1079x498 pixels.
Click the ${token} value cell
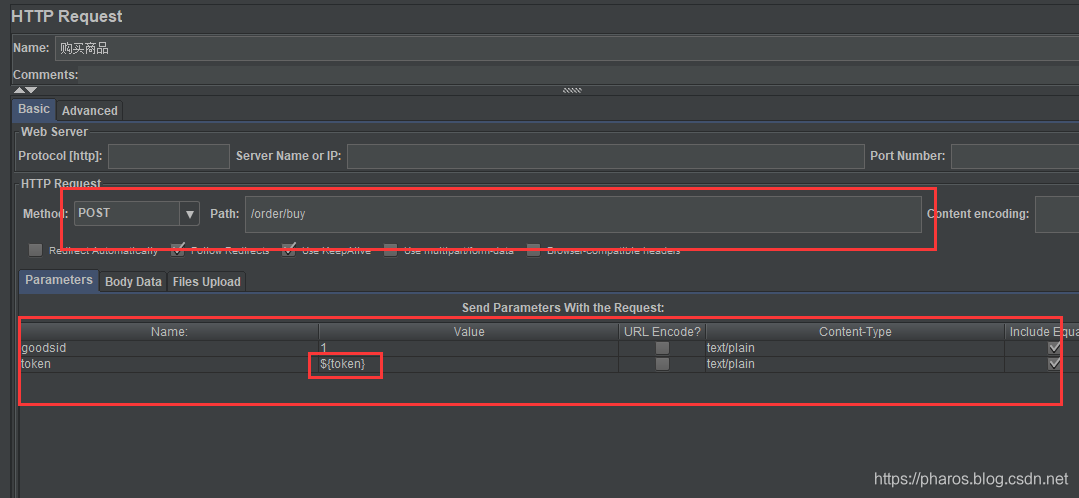click(x=468, y=364)
